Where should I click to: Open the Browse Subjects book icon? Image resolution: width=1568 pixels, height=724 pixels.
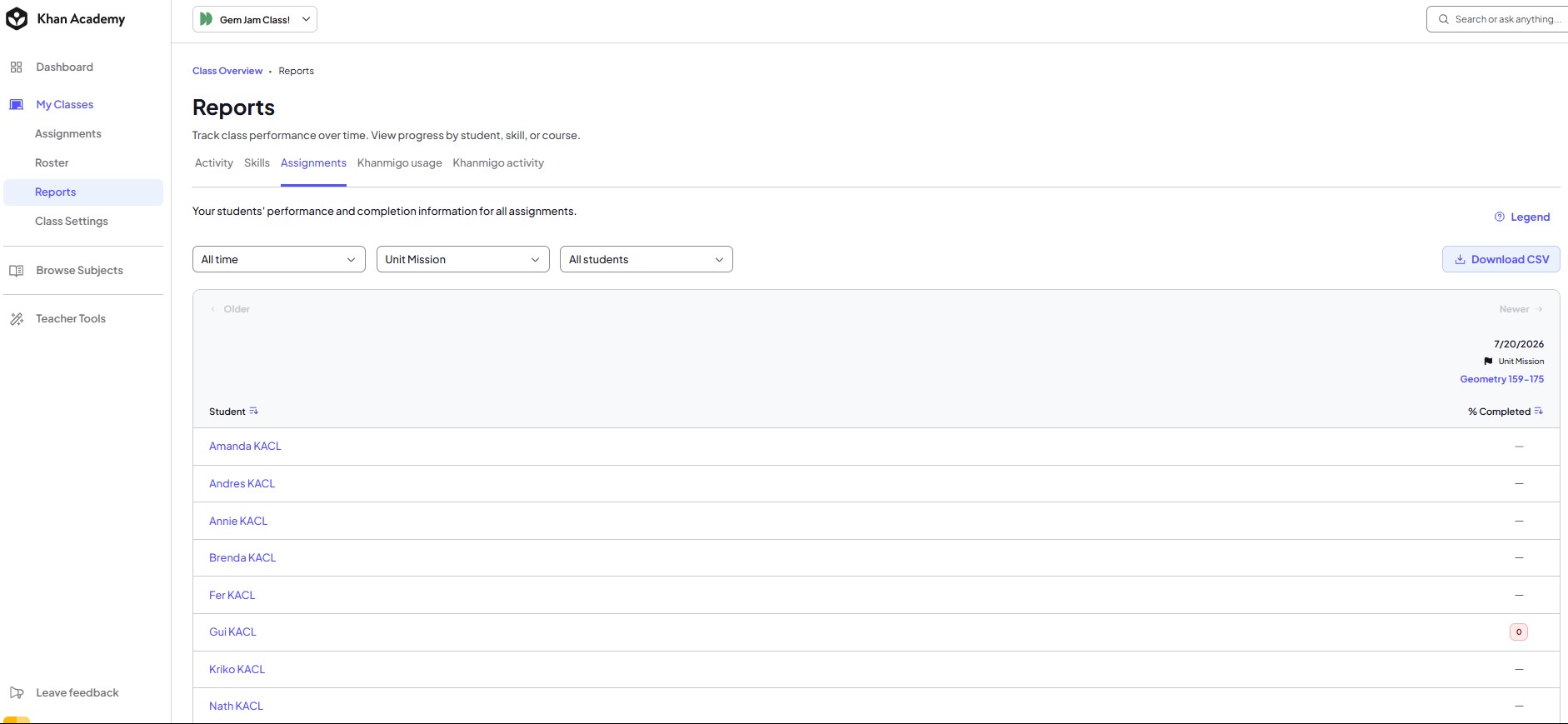point(16,271)
